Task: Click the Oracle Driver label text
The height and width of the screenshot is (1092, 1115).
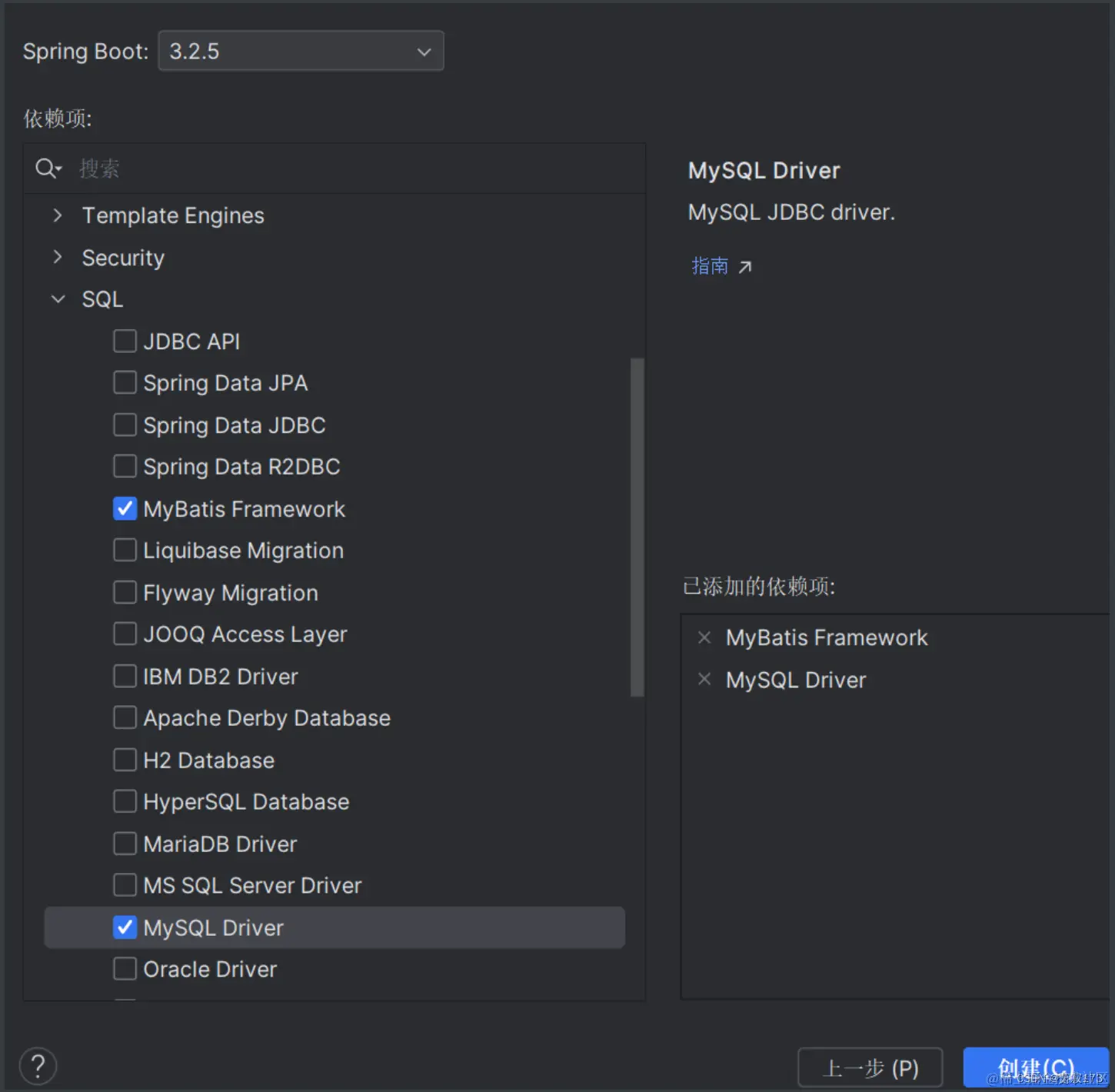Action: coord(210,969)
